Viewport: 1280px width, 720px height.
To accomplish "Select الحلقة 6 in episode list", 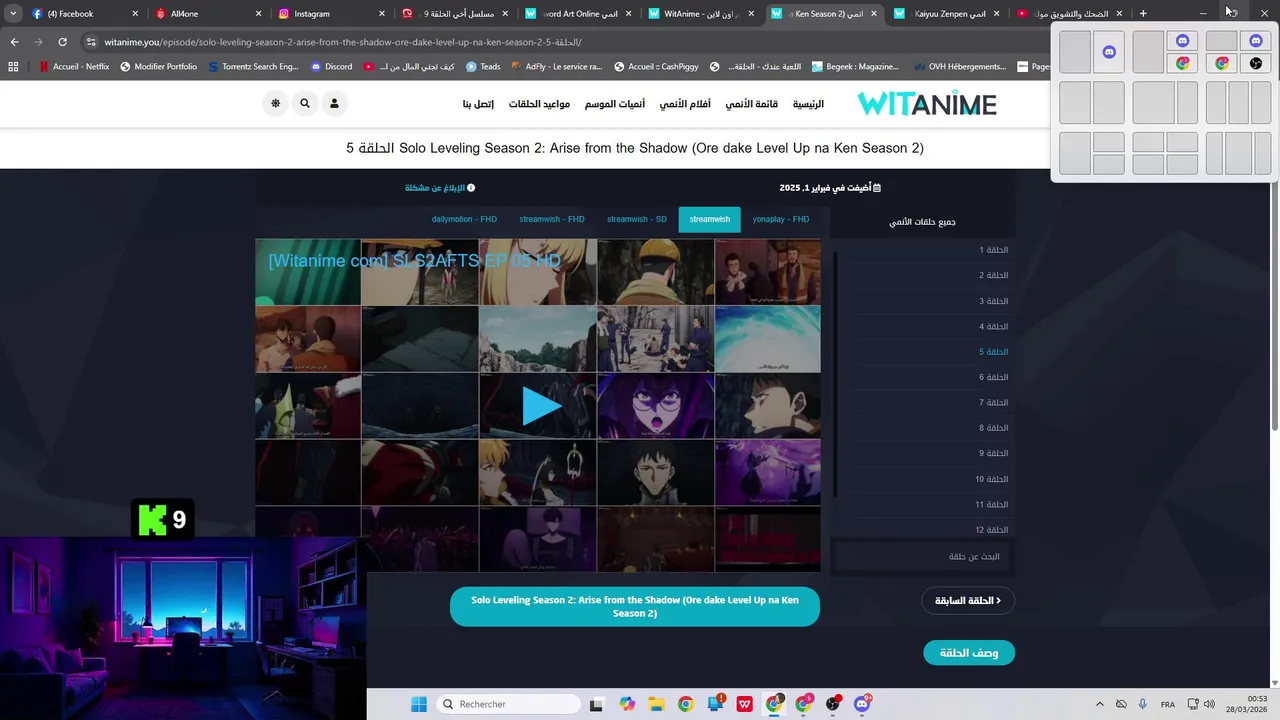I will [994, 377].
